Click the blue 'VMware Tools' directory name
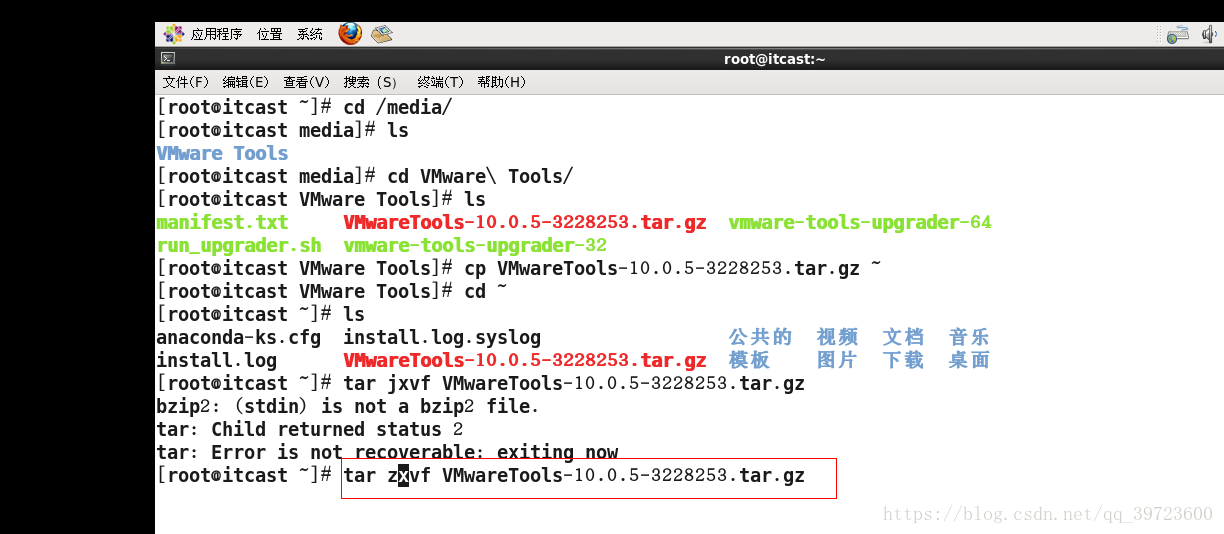 pyautogui.click(x=222, y=153)
